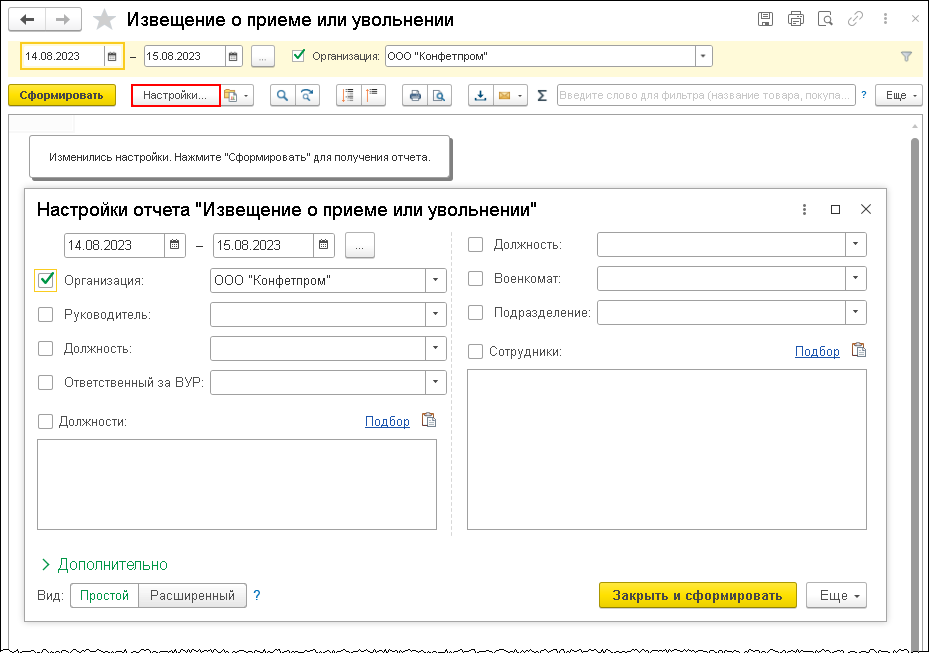This screenshot has height=653, width=929.
Task: Enable the Руководитель checkbox
Action: [x=45, y=314]
